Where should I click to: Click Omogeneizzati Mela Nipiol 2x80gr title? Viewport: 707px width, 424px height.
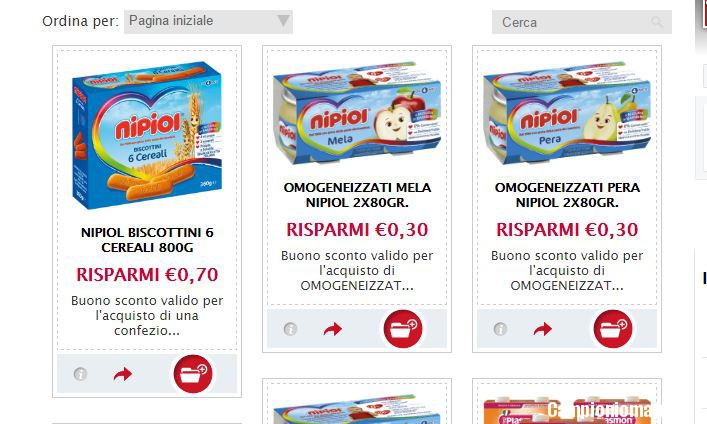[357, 195]
